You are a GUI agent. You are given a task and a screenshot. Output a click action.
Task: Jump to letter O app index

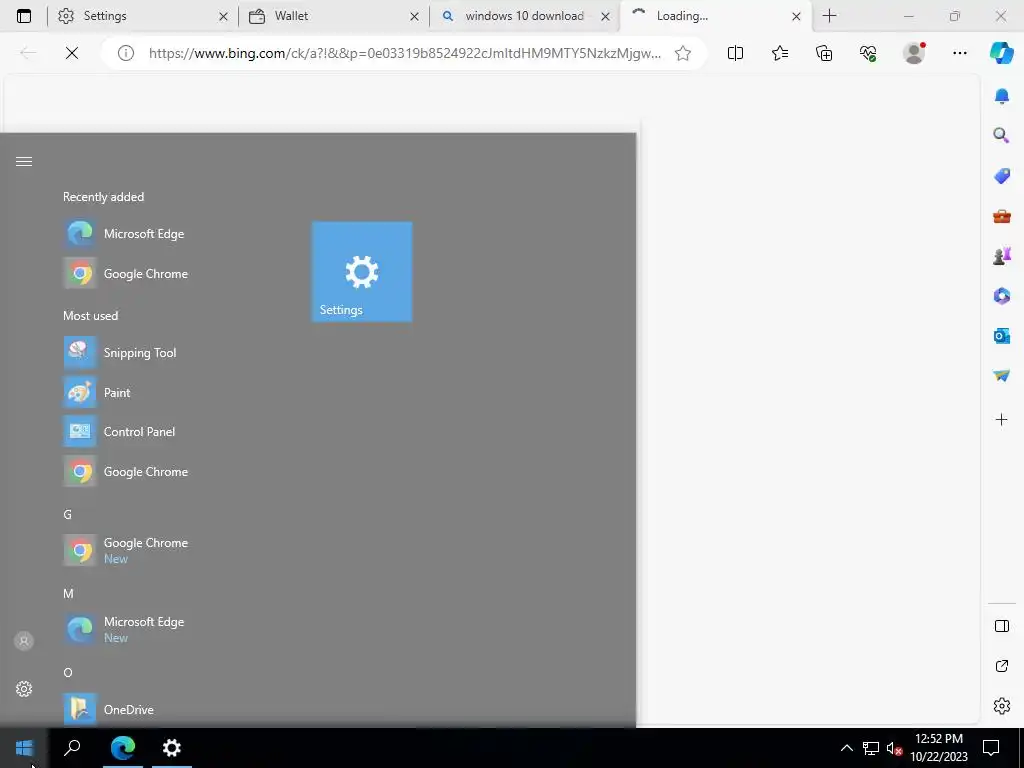tap(68, 673)
